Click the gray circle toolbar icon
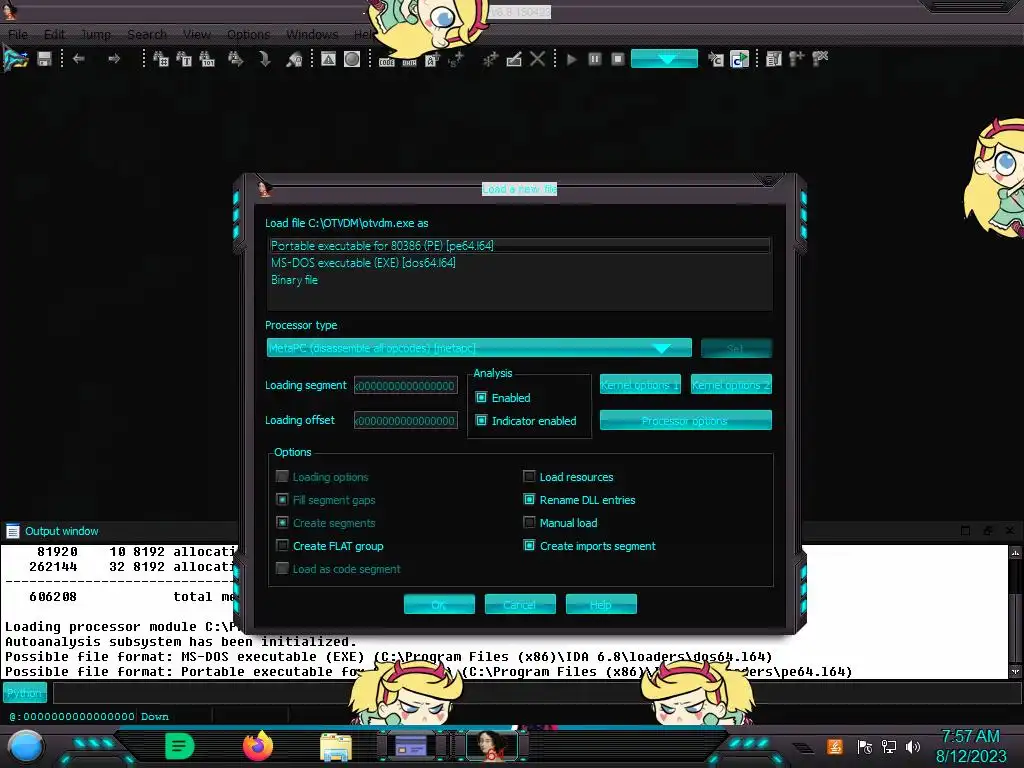 point(352,59)
